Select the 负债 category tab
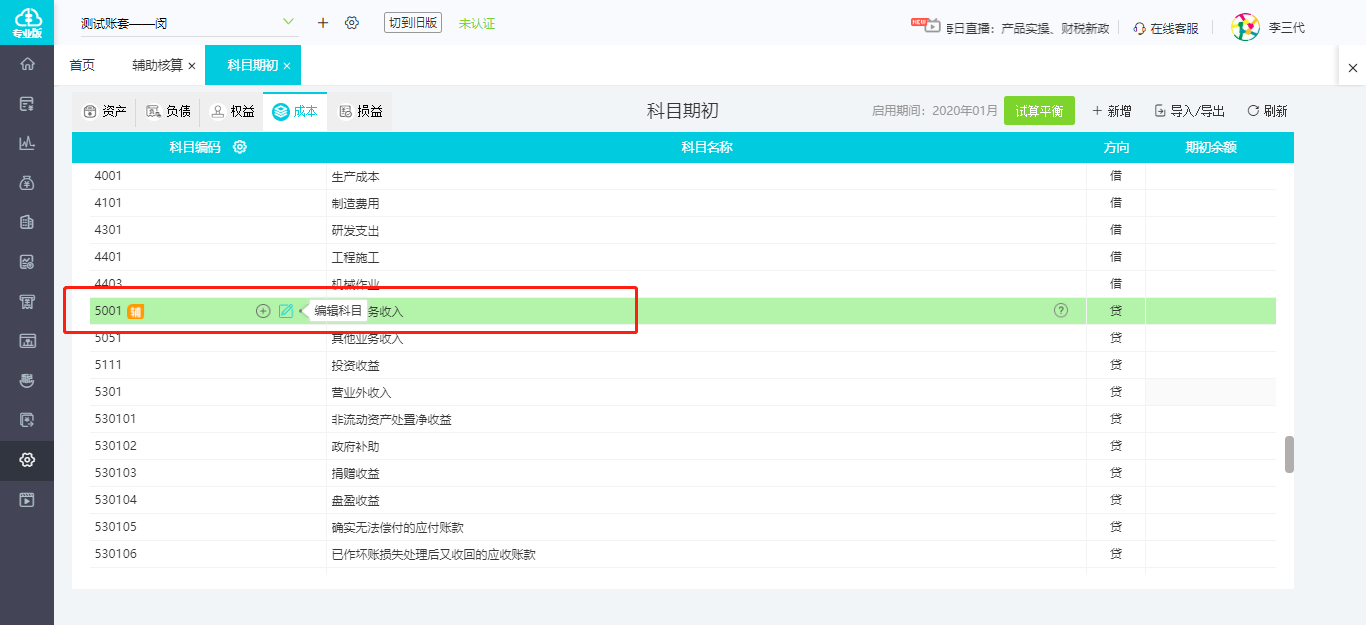Viewport: 1366px width, 625px height. click(168, 111)
